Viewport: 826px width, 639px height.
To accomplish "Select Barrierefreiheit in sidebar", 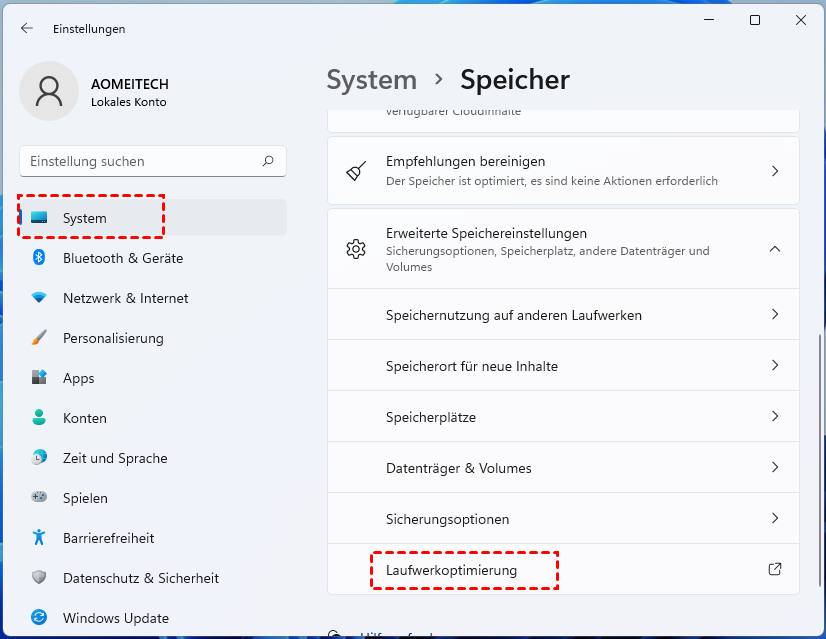I will [108, 538].
